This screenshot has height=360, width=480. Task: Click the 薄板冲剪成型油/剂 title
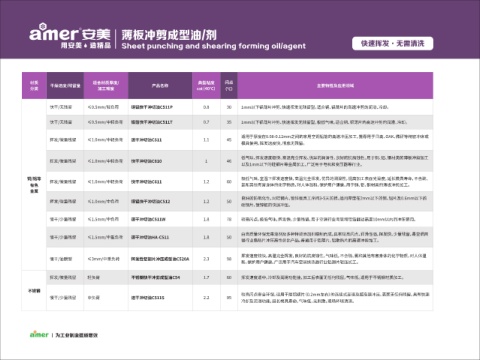pyautogui.click(x=169, y=35)
